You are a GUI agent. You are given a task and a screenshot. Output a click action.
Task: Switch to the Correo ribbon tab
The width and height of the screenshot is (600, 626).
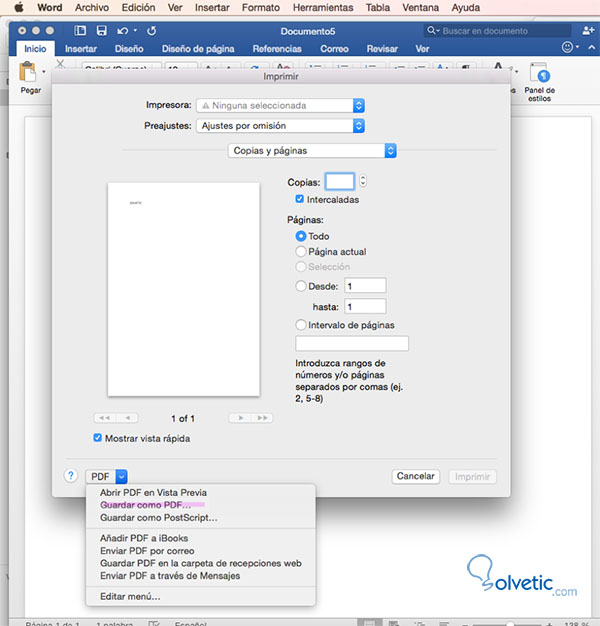(334, 49)
